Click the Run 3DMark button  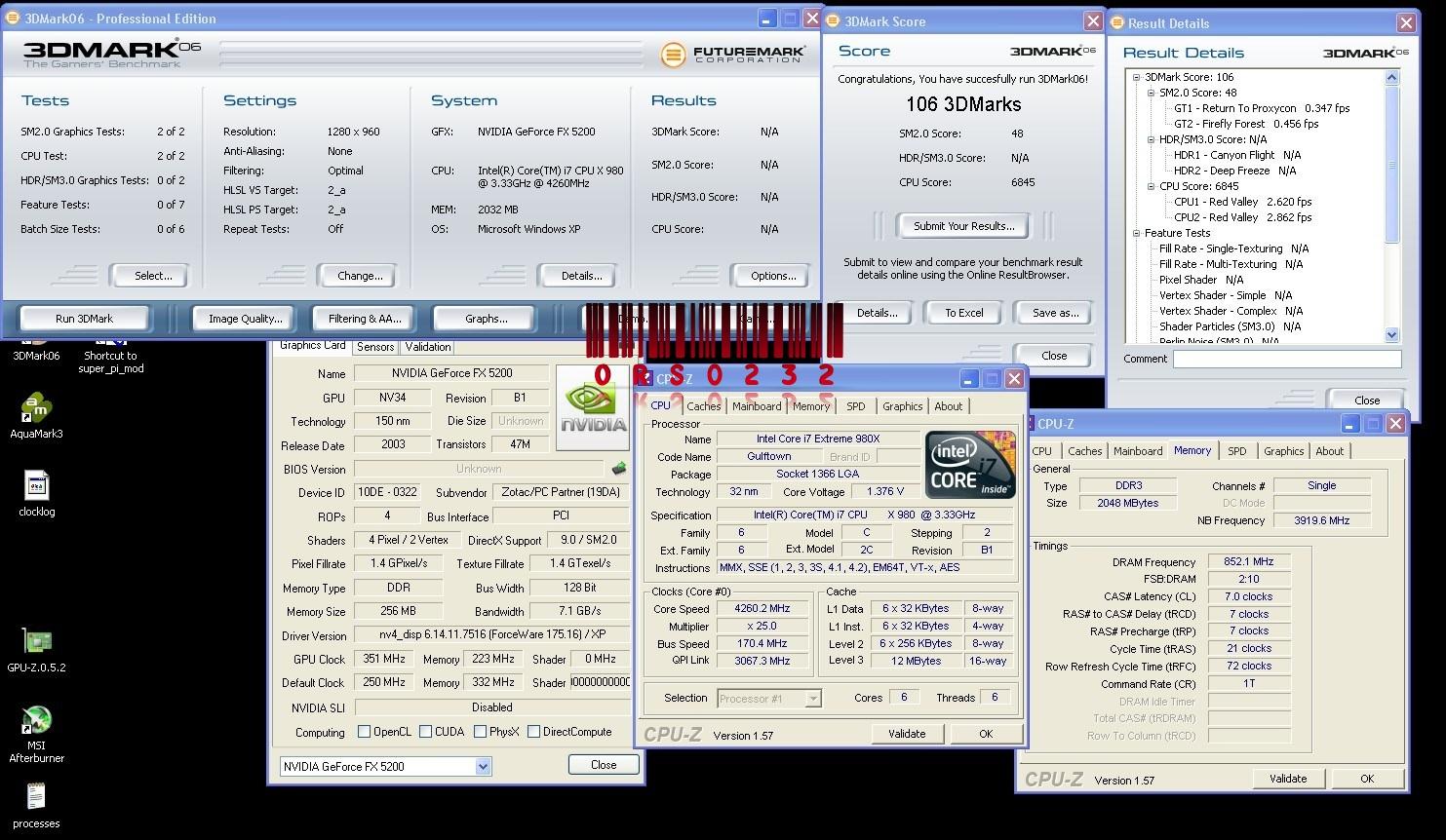click(85, 319)
